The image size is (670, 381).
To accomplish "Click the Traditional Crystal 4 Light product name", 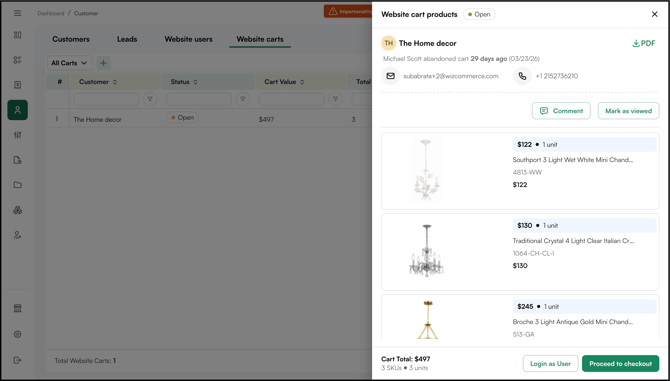I will coord(573,241).
